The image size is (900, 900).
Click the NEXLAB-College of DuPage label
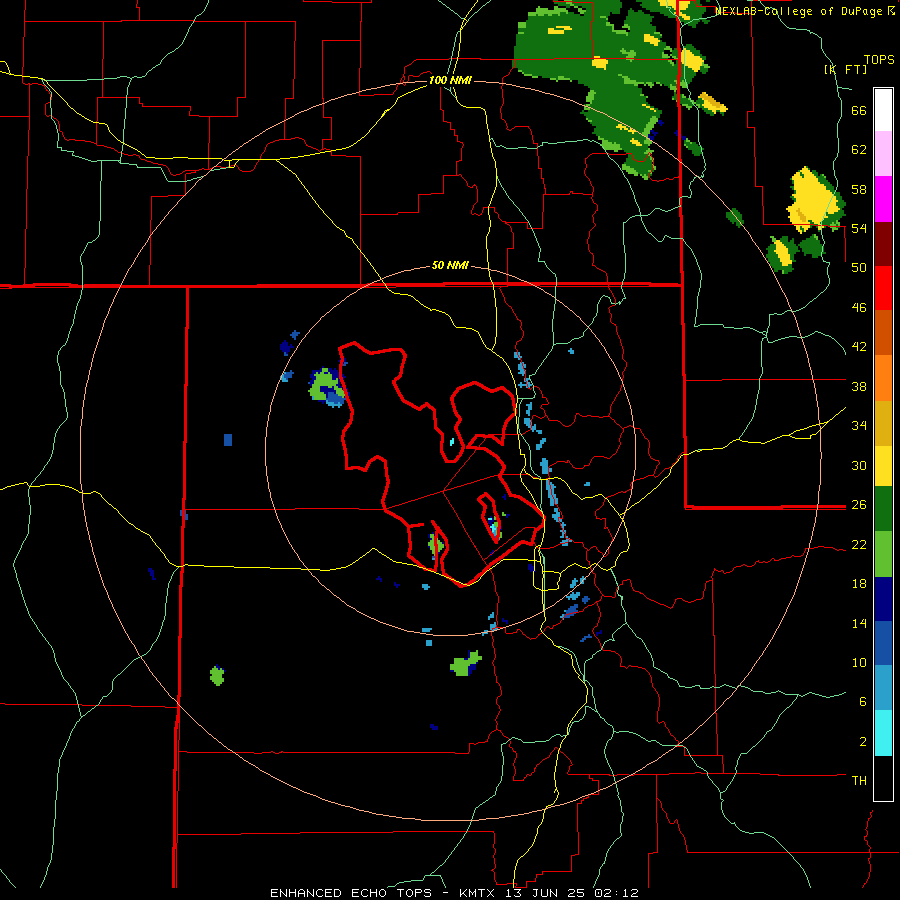tap(798, 11)
